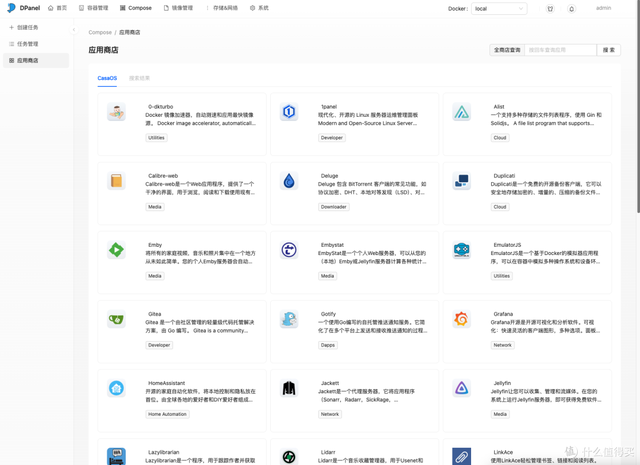The height and width of the screenshot is (465, 640).
Task: Open the second top menu item, container management
Action: (93, 8)
